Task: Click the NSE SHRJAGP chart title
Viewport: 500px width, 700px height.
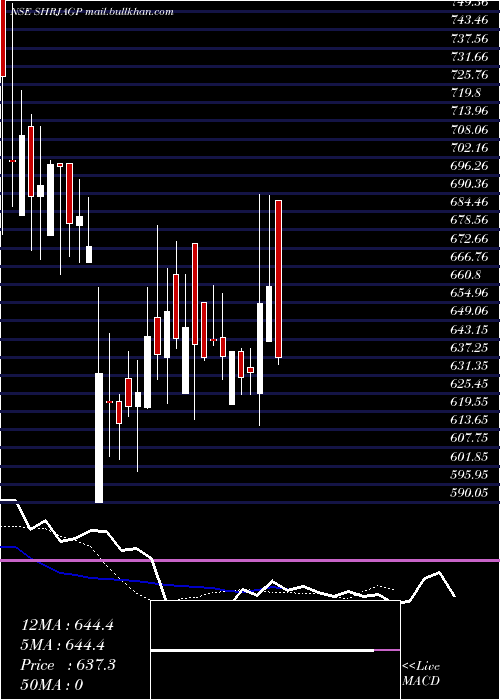Action: pos(91,12)
